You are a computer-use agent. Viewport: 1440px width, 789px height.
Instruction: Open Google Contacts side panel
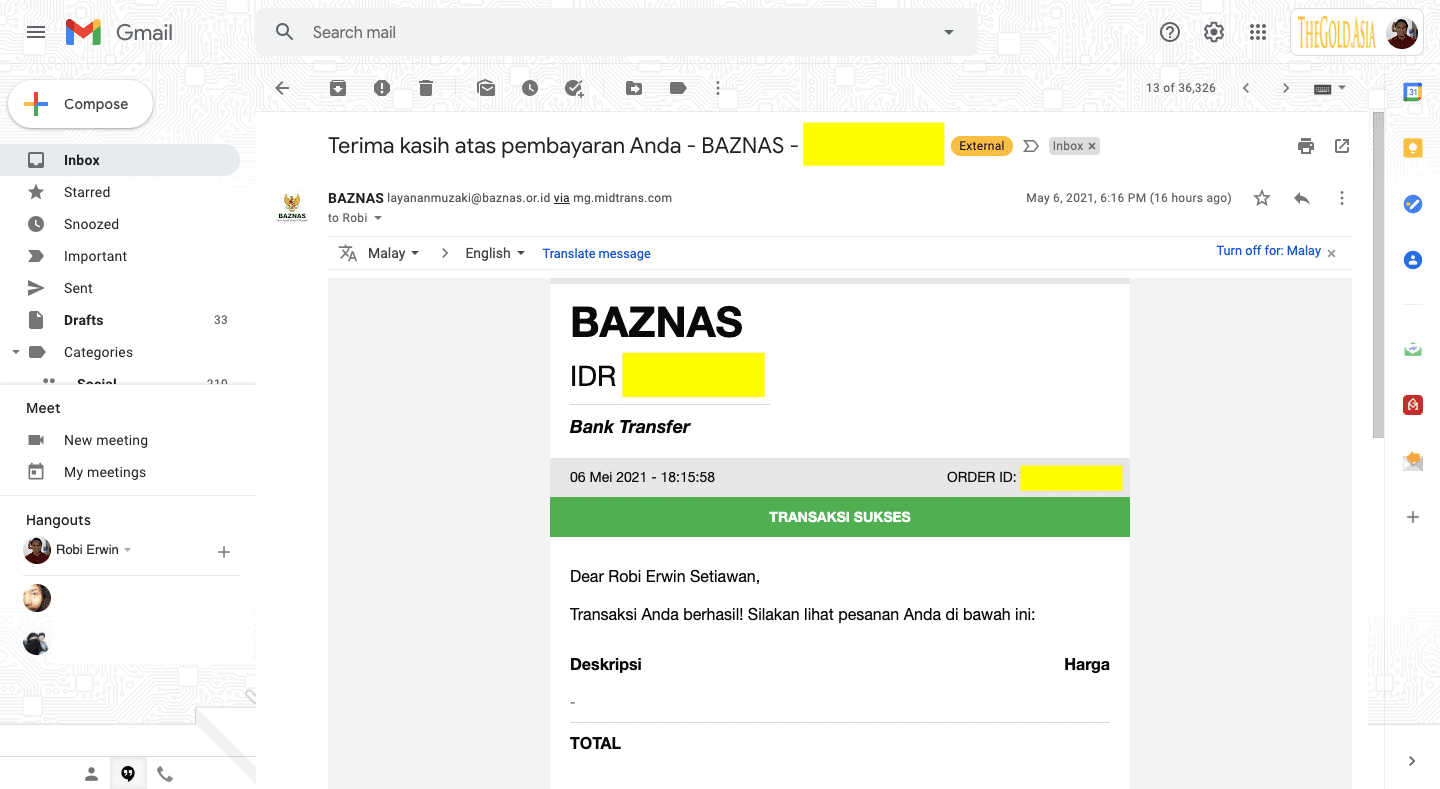point(1413,260)
